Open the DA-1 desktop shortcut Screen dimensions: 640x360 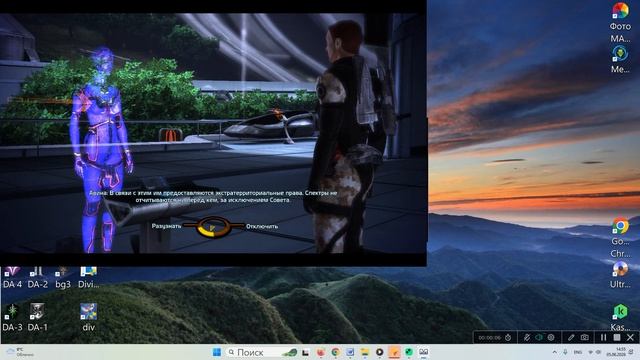coord(38,317)
